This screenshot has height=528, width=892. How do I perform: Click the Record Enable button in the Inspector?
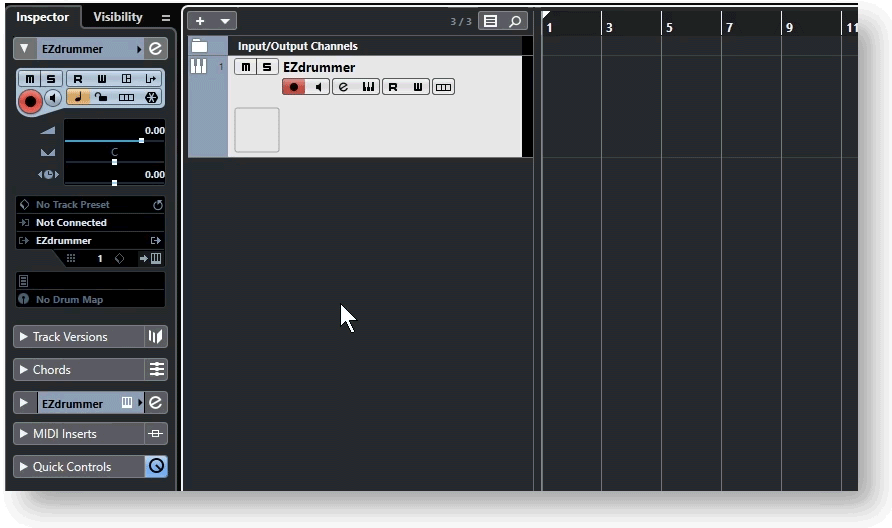[x=29, y=99]
